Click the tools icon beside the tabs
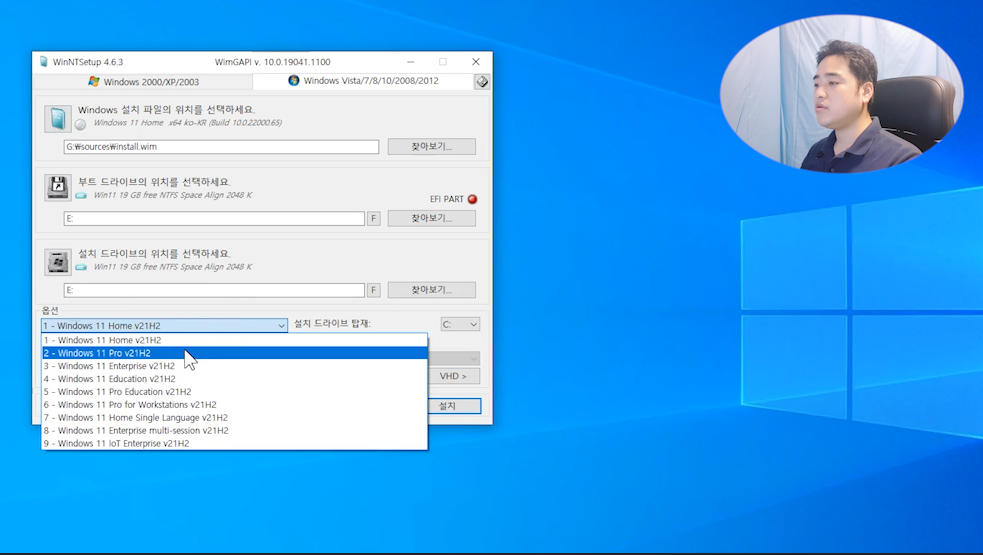Image resolution: width=983 pixels, height=555 pixels. (481, 82)
